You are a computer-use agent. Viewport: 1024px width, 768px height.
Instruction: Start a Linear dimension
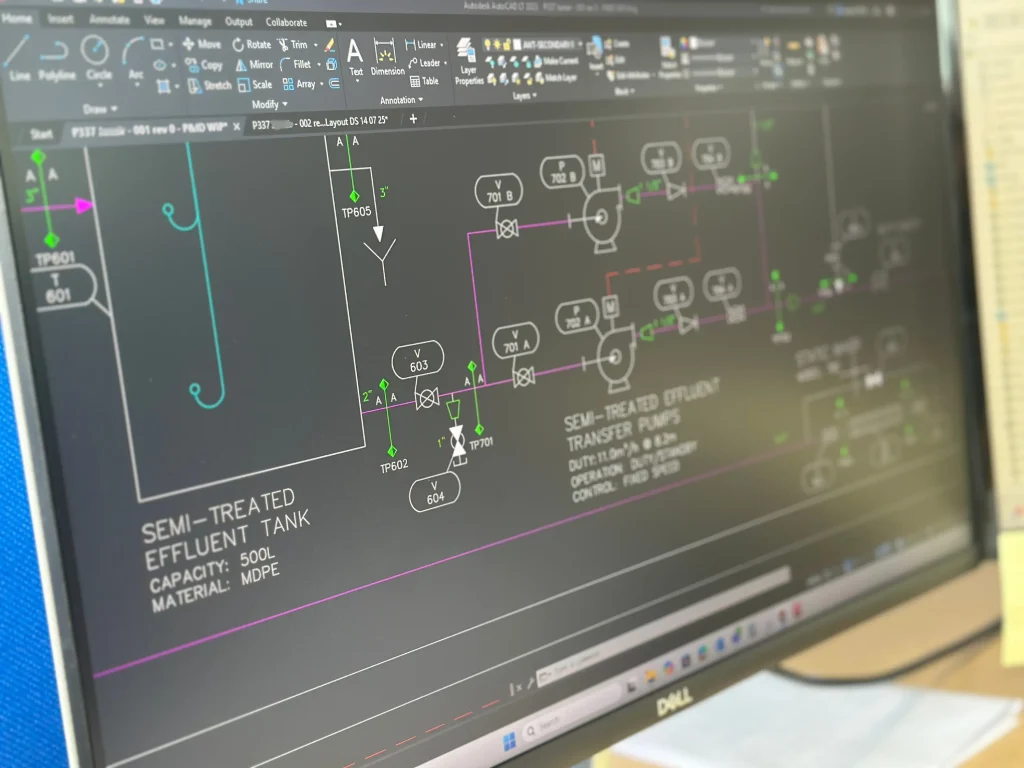(421, 44)
